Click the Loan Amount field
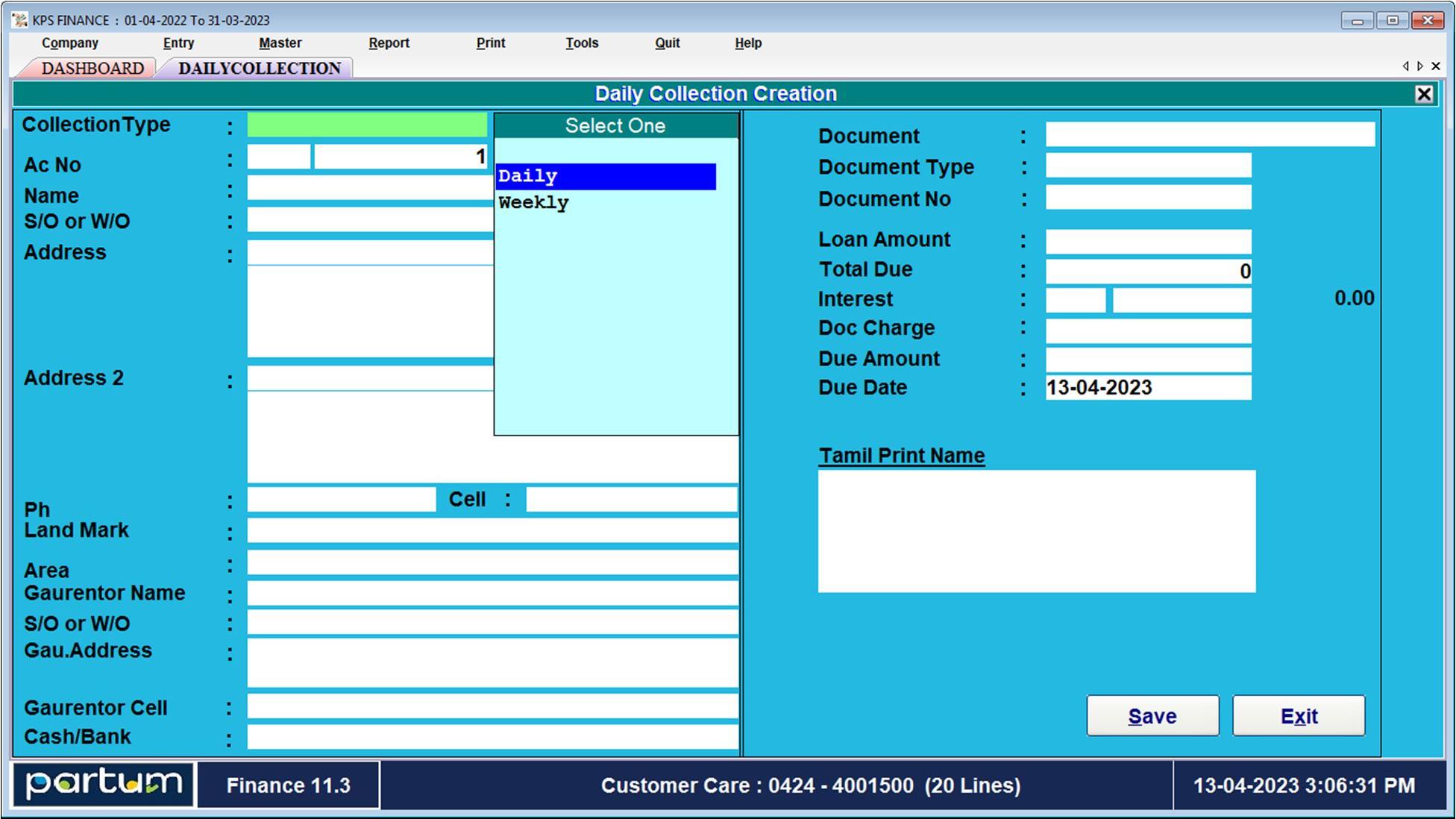 [1148, 241]
